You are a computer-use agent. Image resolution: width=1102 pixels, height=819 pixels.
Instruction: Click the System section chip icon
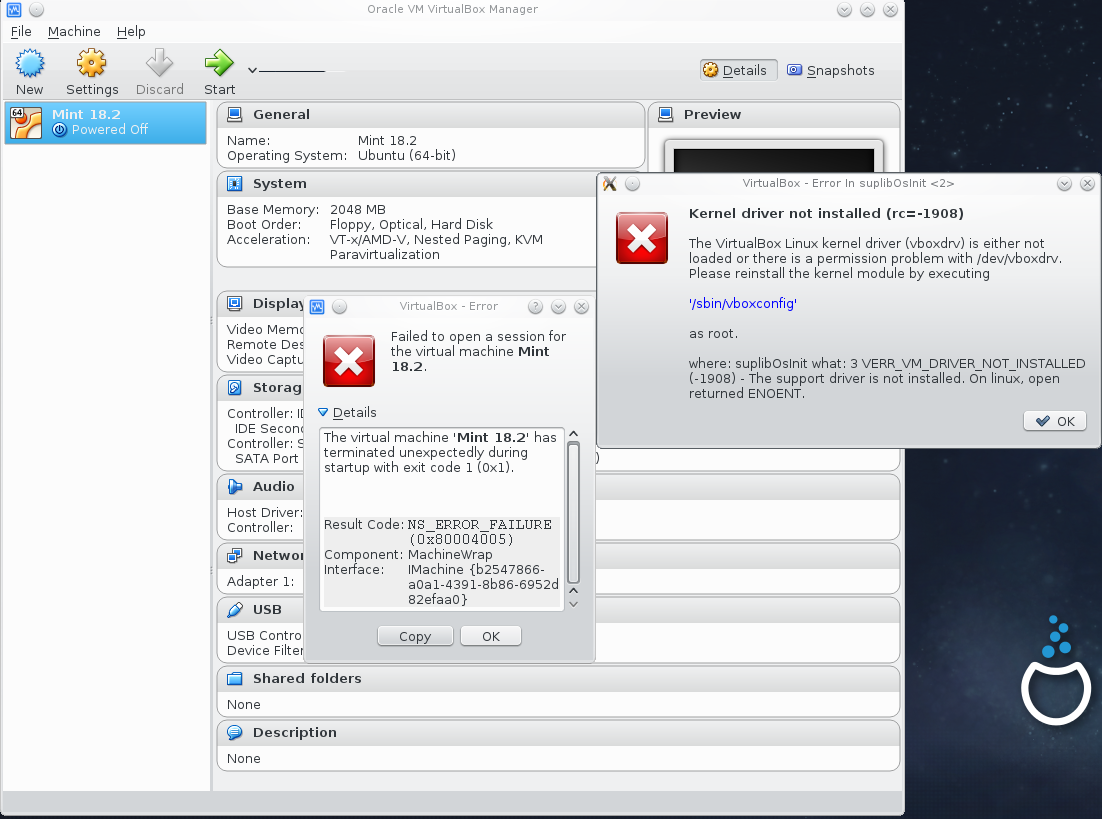tap(235, 183)
